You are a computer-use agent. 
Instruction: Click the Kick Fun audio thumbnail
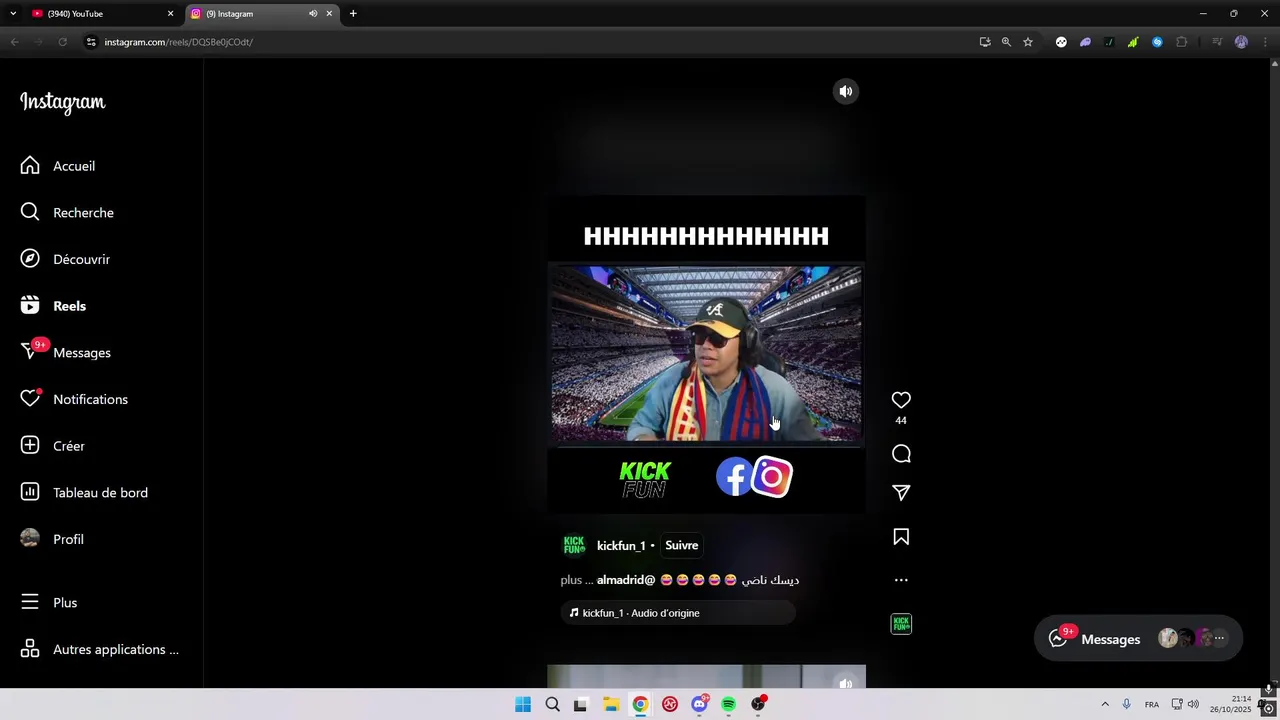tap(901, 624)
